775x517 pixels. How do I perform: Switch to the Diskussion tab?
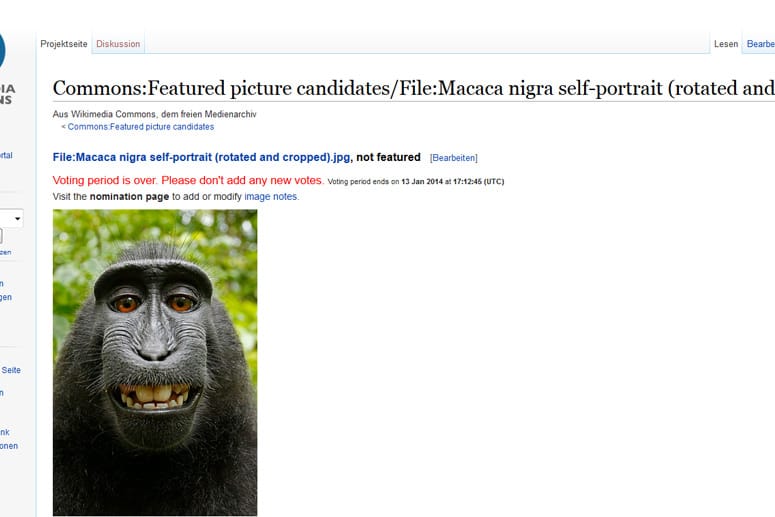tap(118, 44)
